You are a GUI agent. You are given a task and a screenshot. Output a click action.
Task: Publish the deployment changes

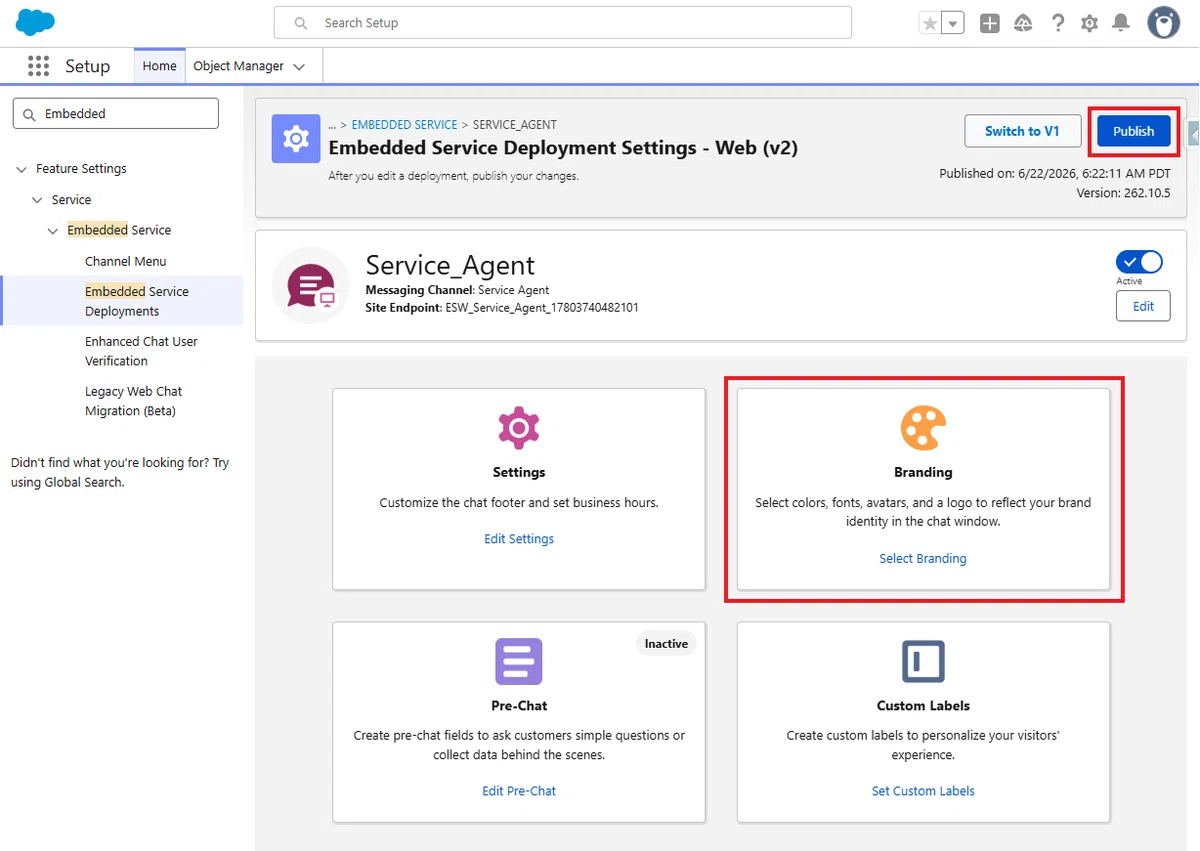[1134, 131]
